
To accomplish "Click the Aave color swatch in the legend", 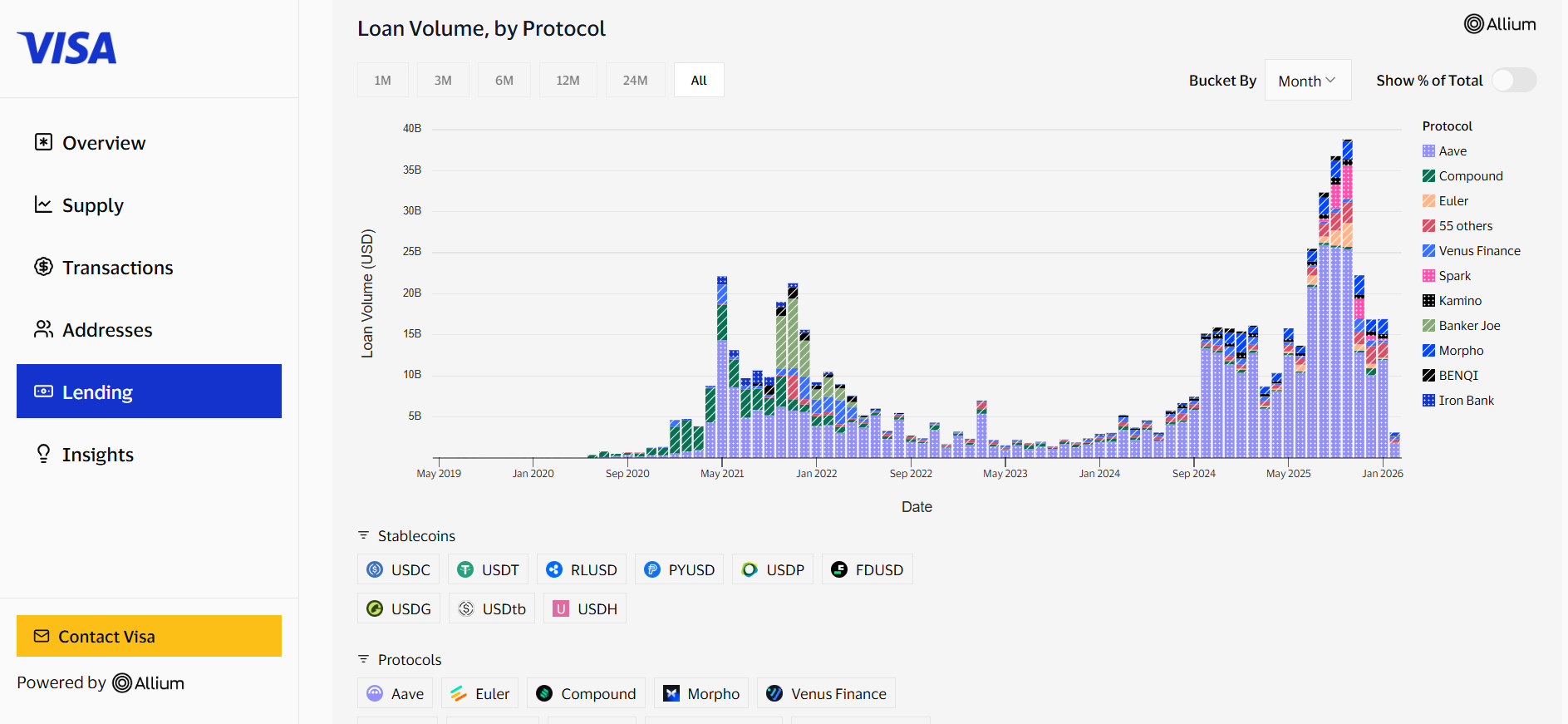I will point(1428,150).
